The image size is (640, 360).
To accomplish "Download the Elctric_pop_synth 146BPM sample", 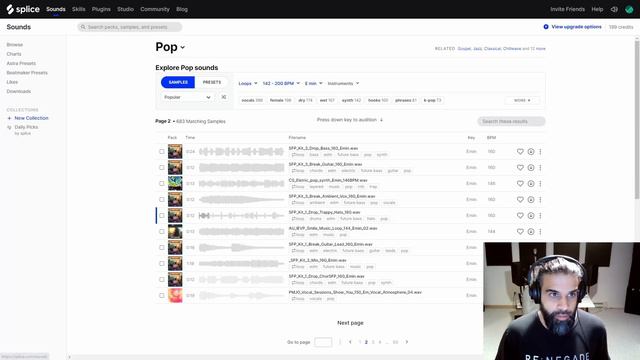I will (531, 183).
